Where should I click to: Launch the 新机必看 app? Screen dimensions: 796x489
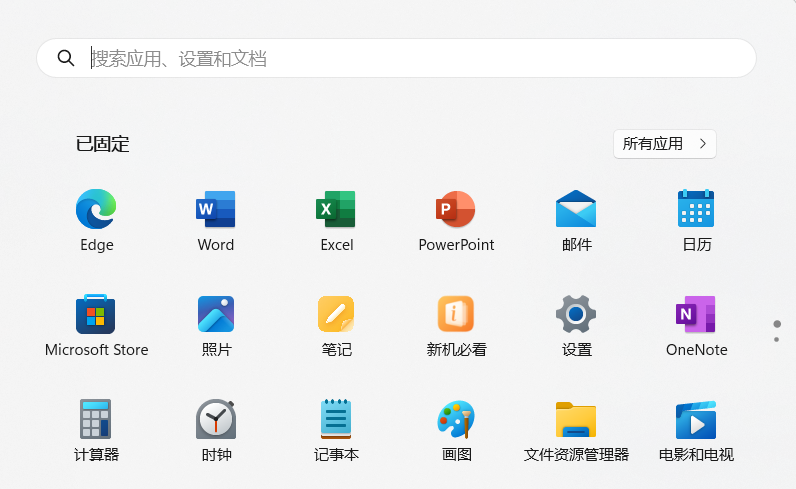pyautogui.click(x=456, y=314)
